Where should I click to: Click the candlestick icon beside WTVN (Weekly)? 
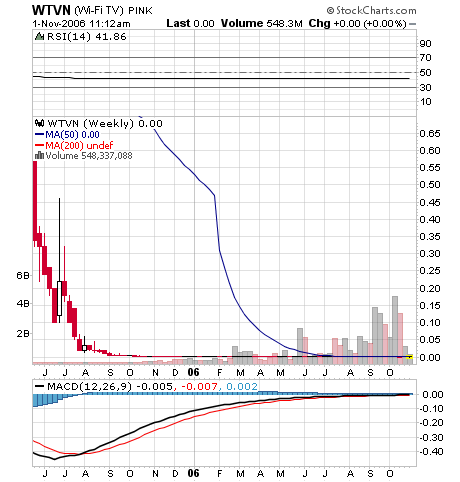click(x=39, y=123)
